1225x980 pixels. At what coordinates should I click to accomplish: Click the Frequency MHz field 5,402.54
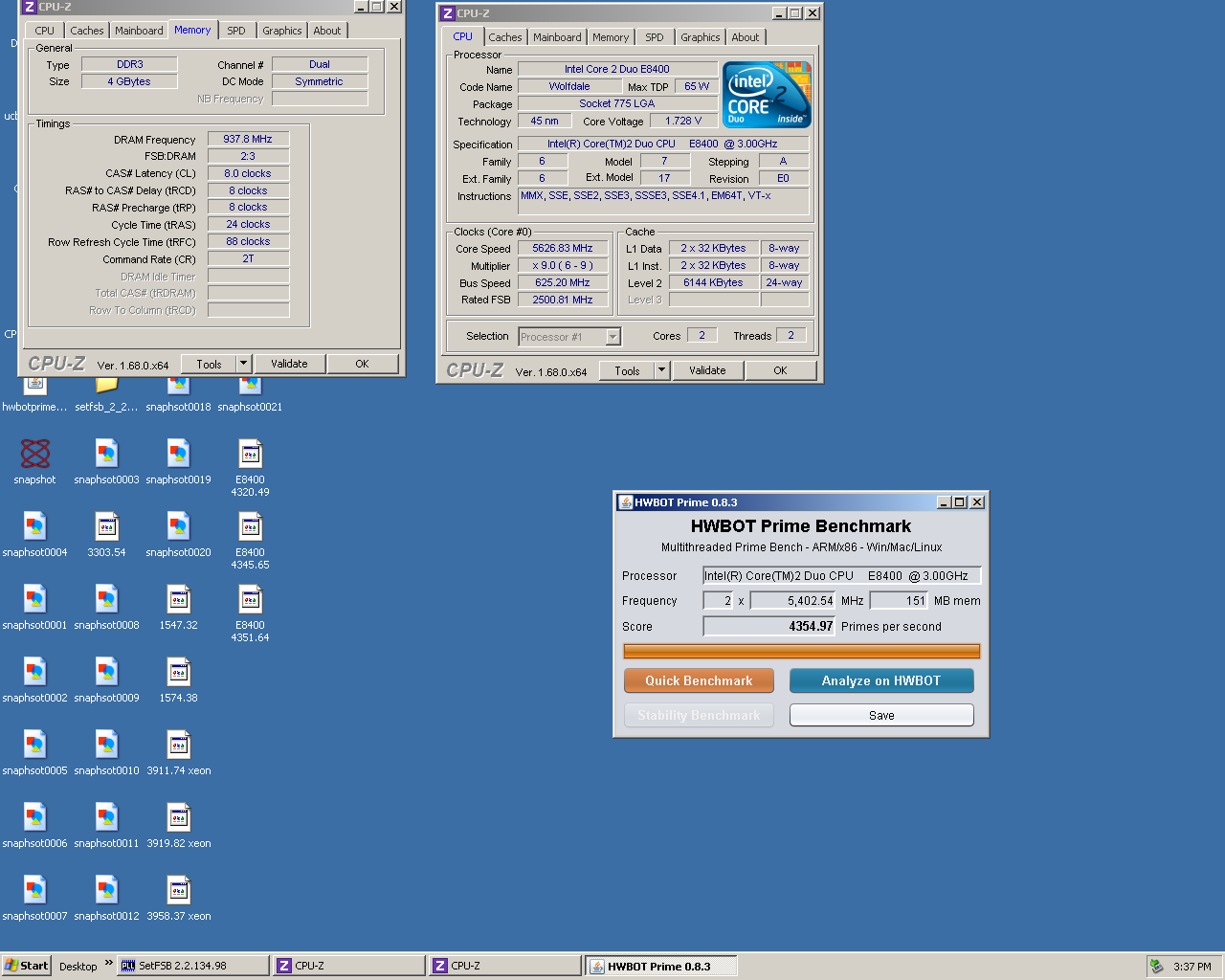pyautogui.click(x=793, y=601)
